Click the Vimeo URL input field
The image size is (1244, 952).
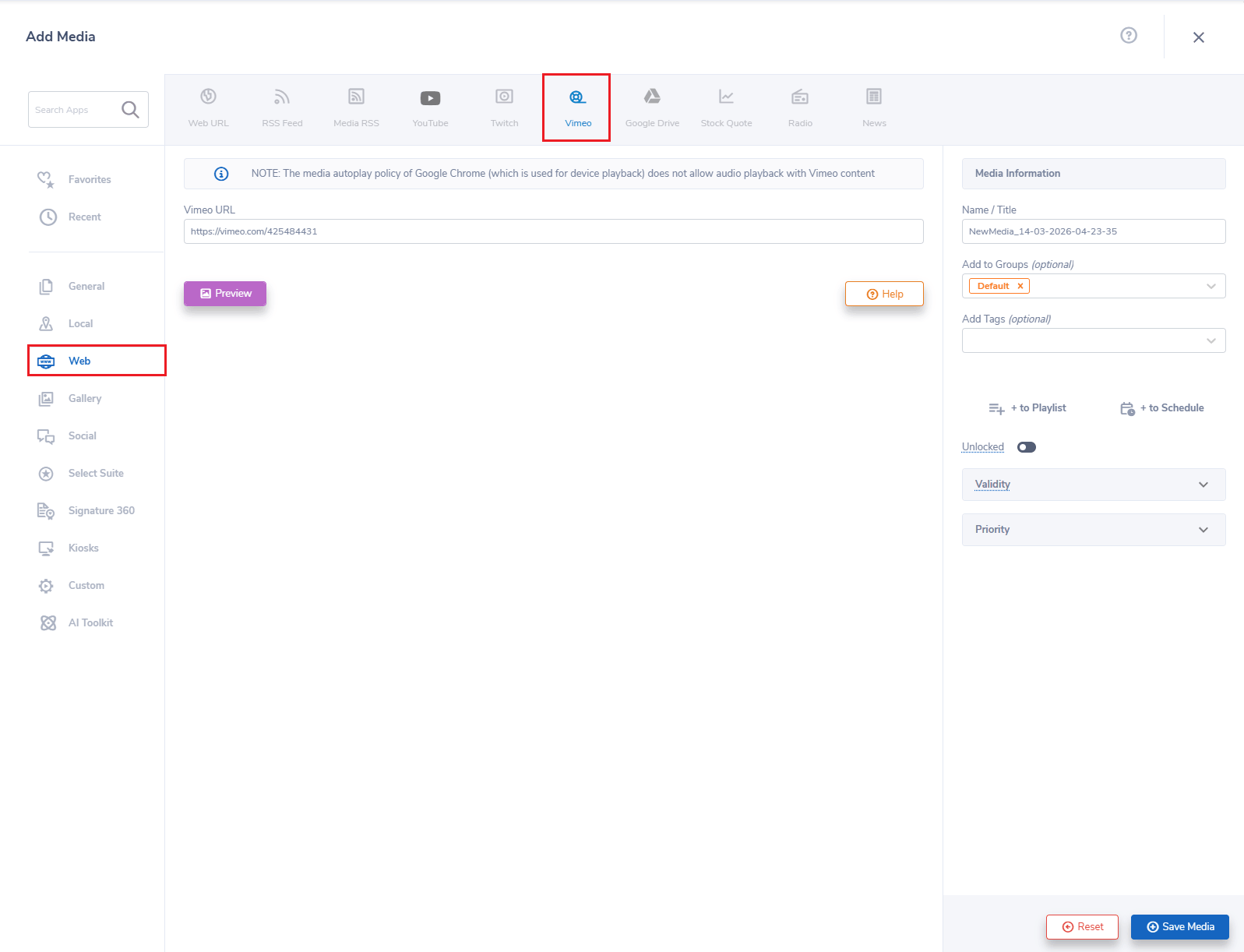(553, 231)
